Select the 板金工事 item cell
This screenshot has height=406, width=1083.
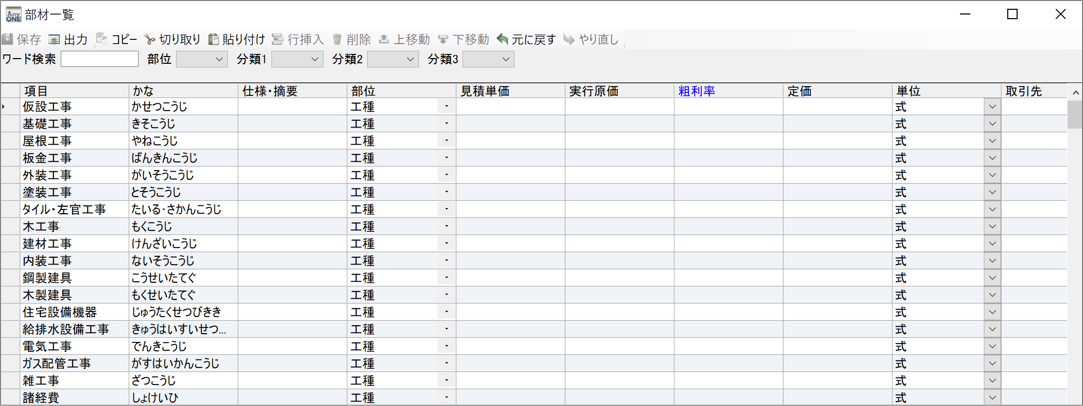click(74, 158)
